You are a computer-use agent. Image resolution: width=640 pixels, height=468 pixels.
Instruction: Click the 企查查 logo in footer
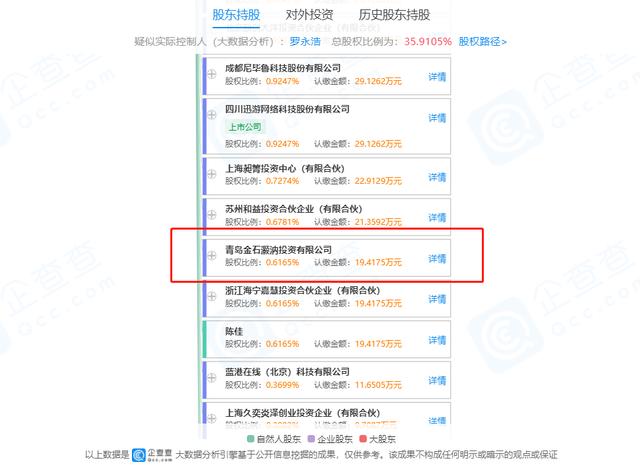[x=152, y=455]
